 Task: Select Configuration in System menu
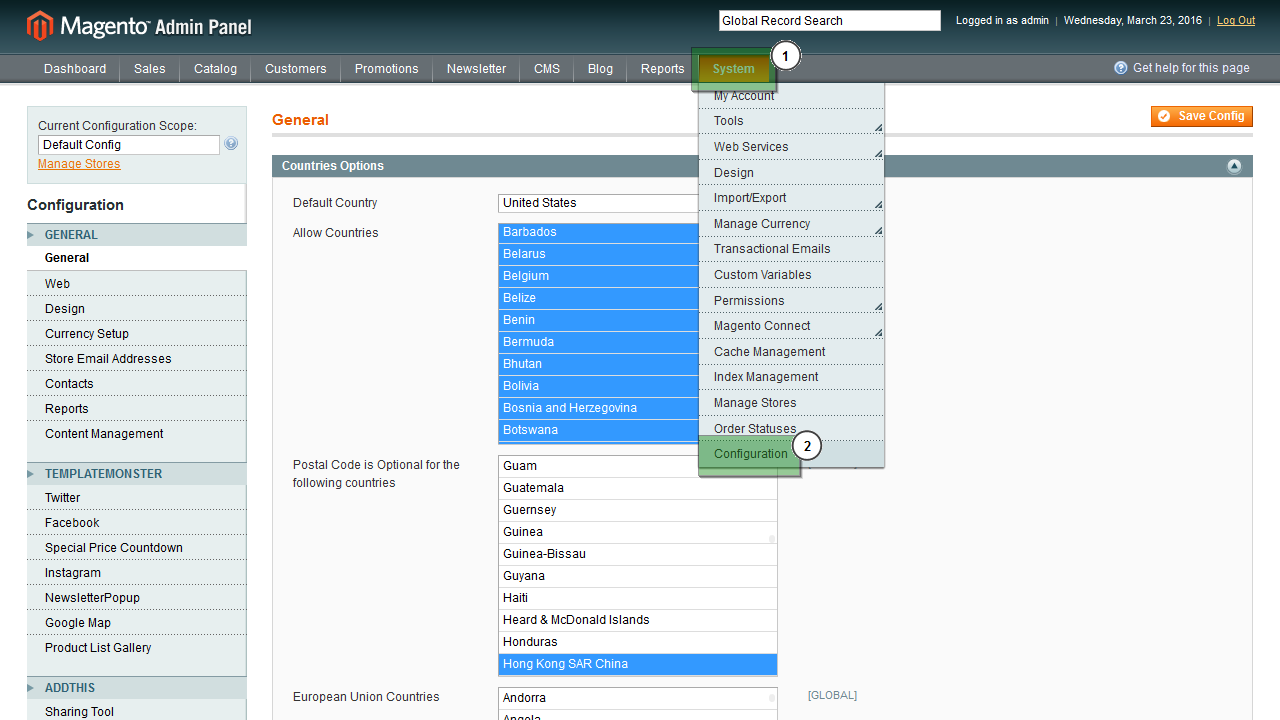tap(791, 454)
